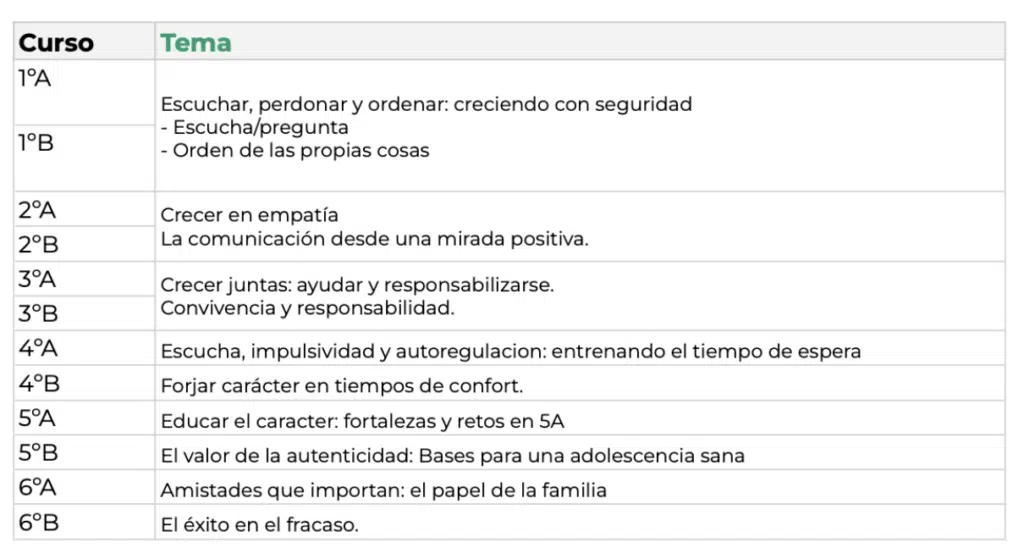Select 'El éxito en el fracaso' topic
The image size is (1024, 559).
[259, 525]
